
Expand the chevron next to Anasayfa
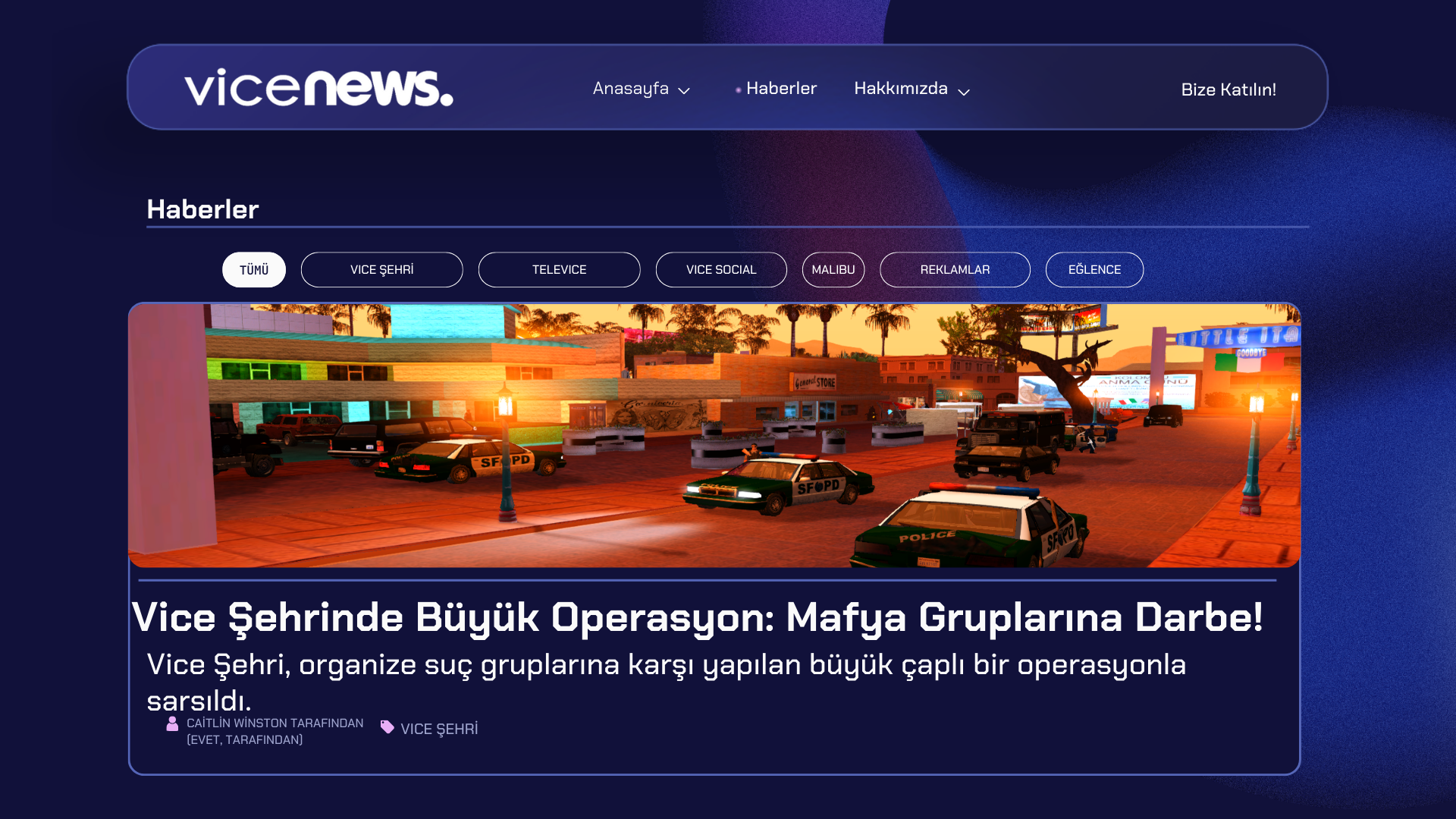click(684, 91)
